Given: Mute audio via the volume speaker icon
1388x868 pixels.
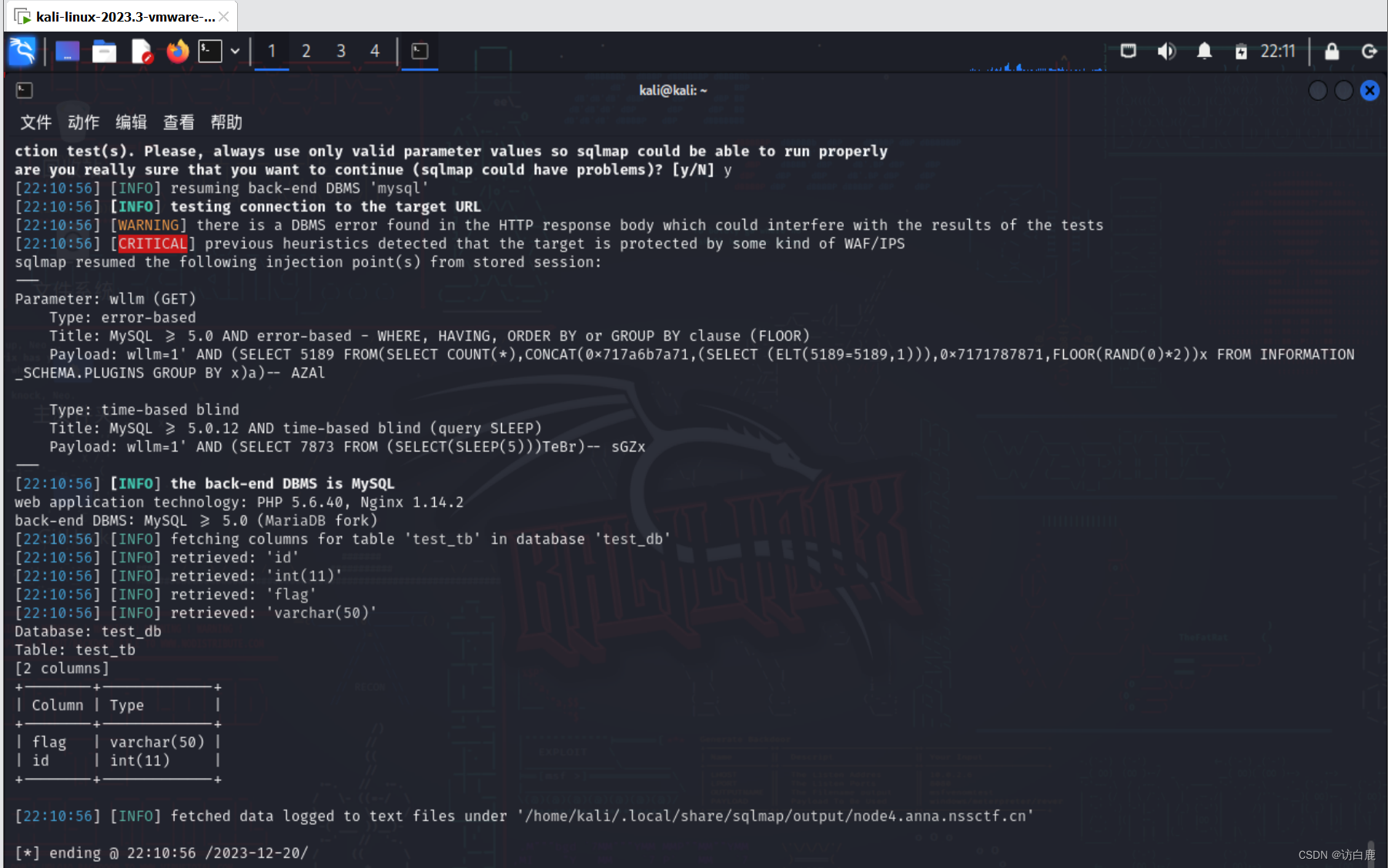Looking at the screenshot, I should (1166, 52).
